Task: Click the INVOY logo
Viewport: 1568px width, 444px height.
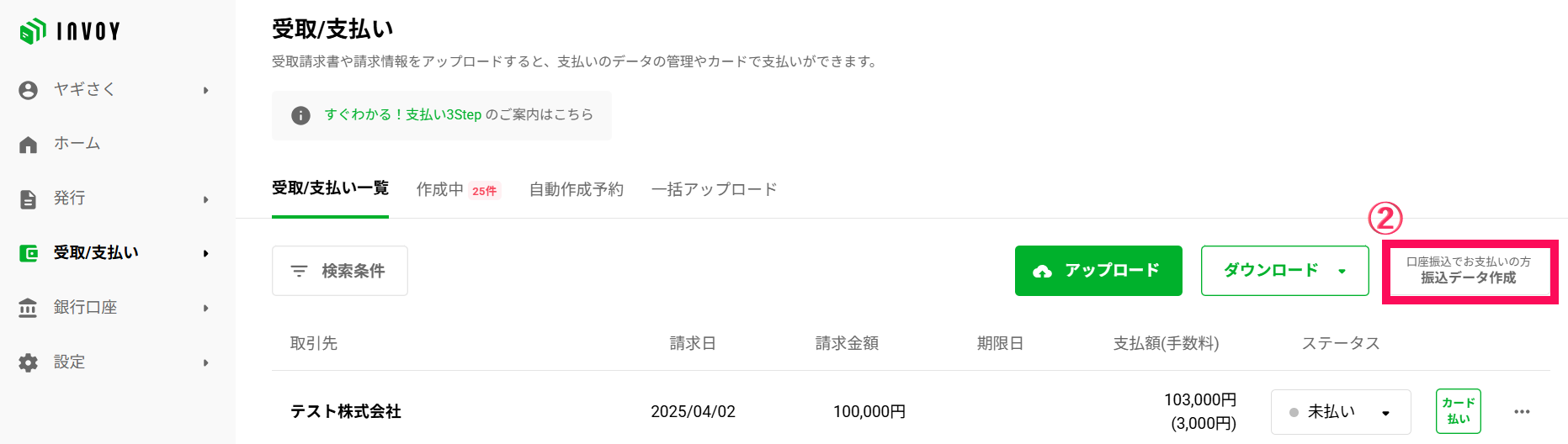Action: (x=70, y=31)
